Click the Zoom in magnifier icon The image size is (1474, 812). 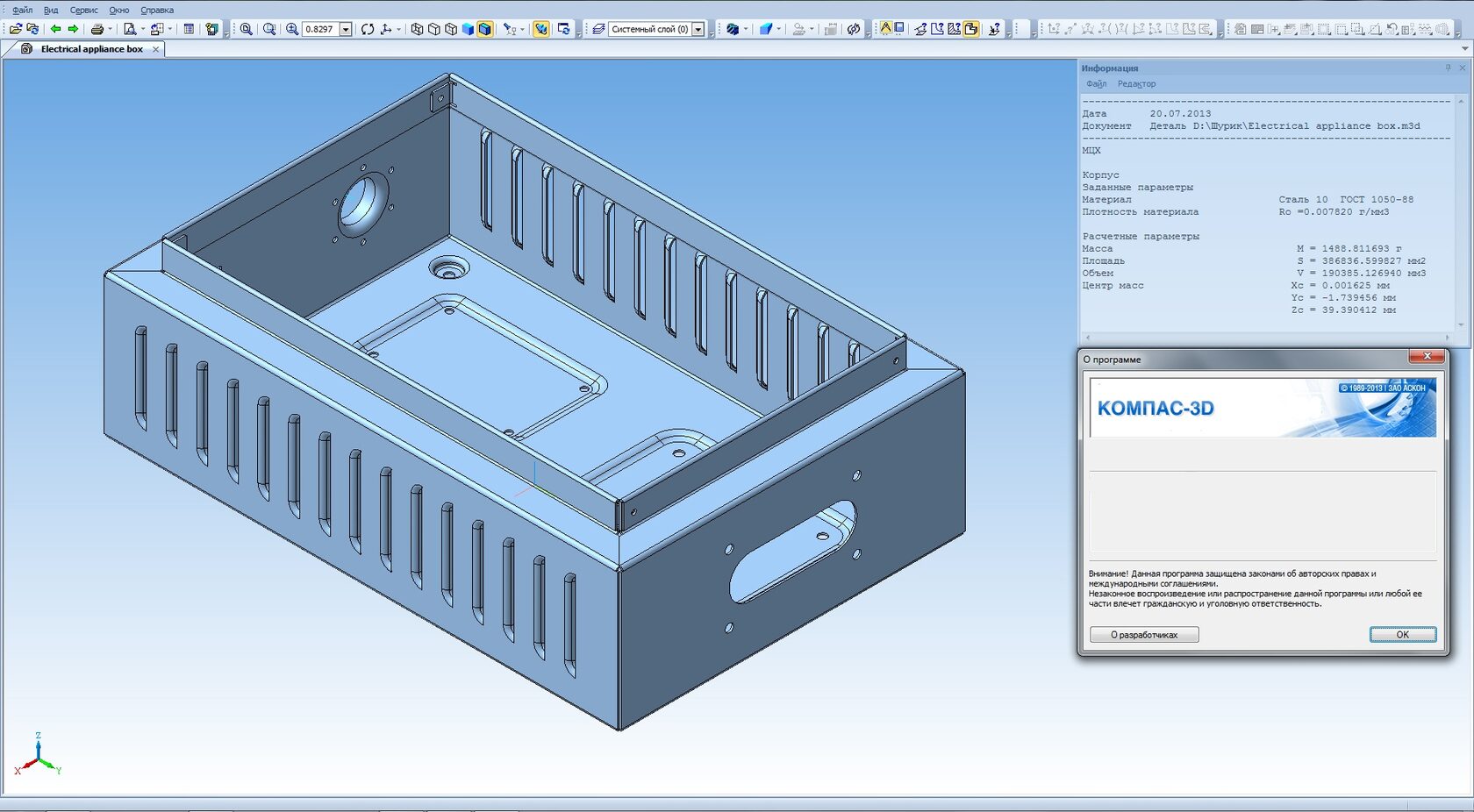click(x=292, y=29)
